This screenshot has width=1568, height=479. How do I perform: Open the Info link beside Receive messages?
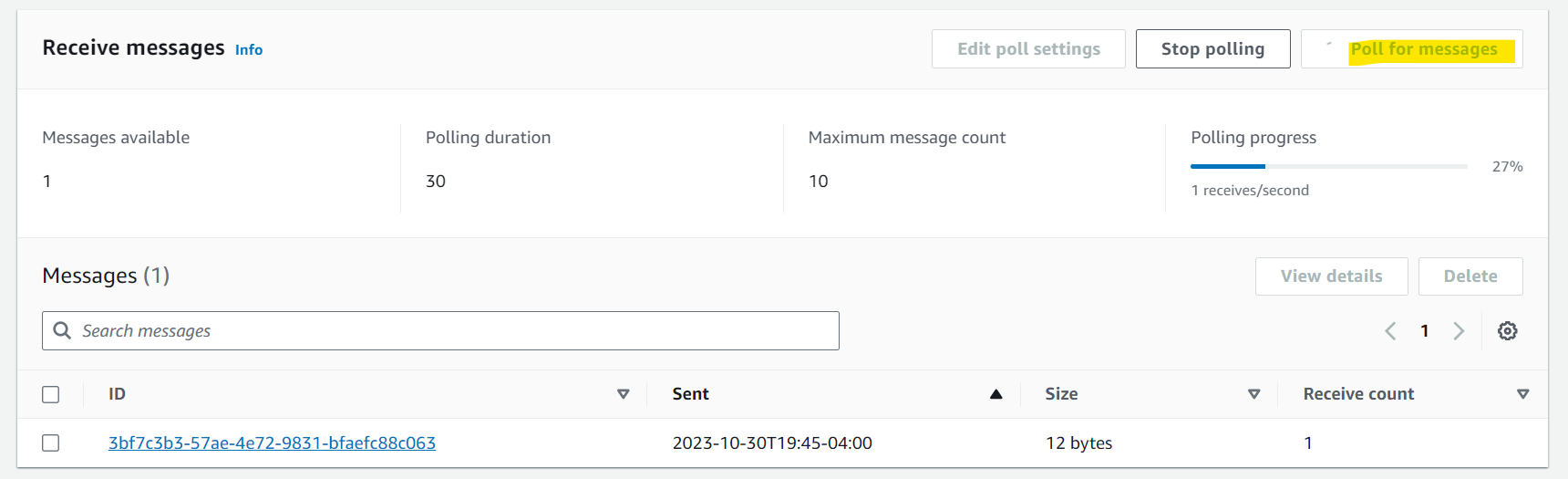249,50
